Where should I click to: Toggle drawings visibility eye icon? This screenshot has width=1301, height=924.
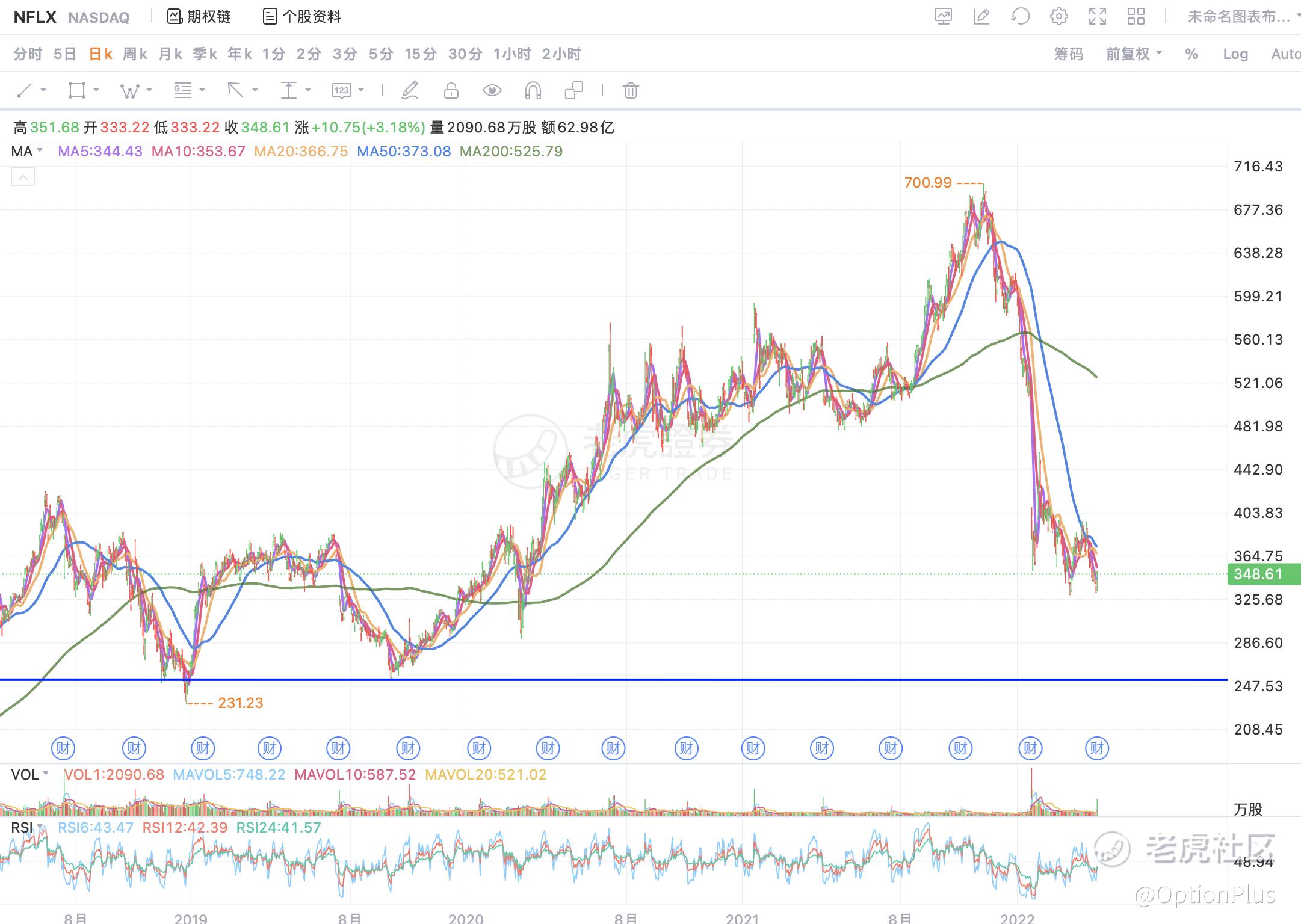[x=492, y=91]
